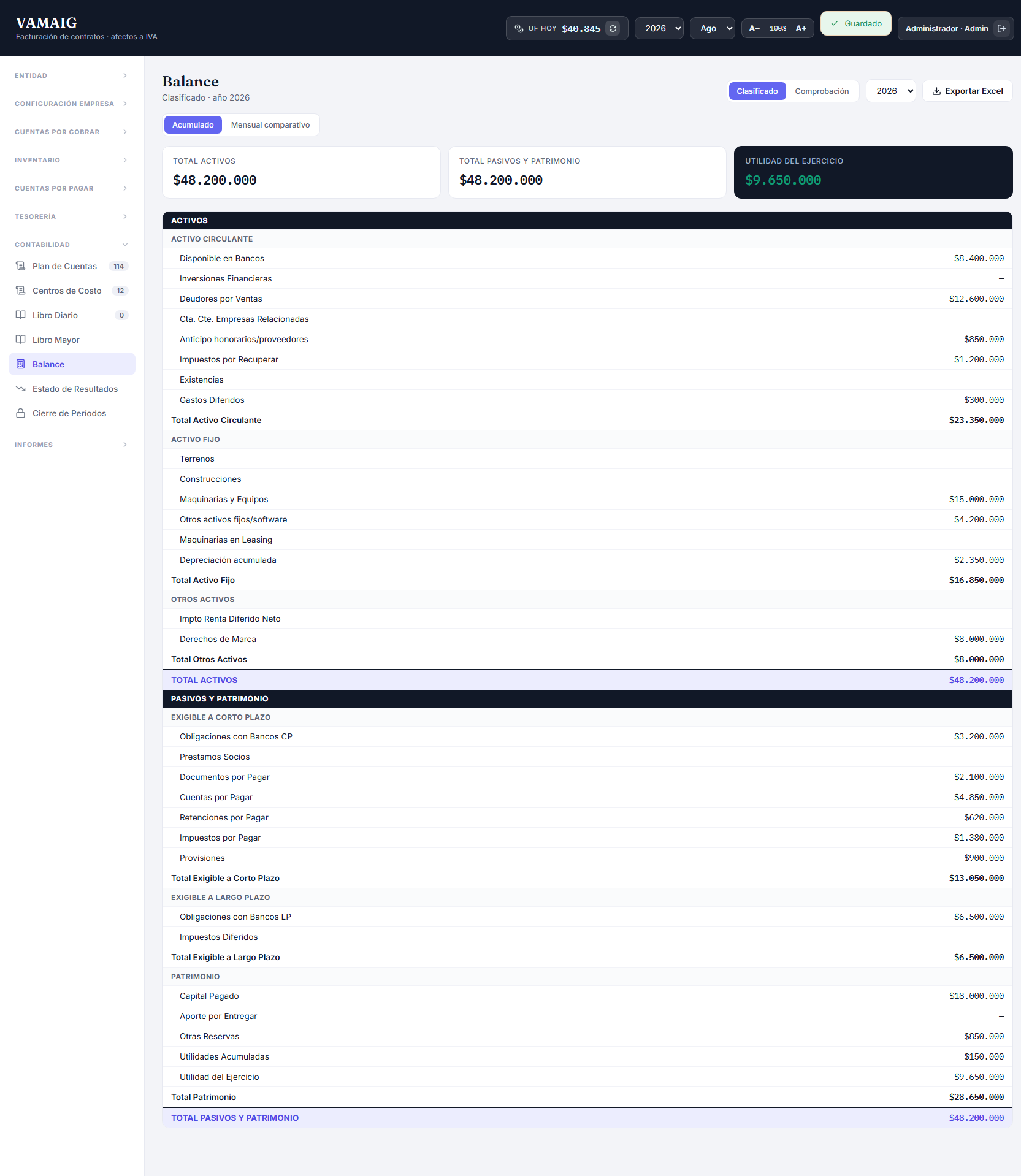Collapse the Contabilidad section
This screenshot has width=1021, height=1176.
click(72, 245)
